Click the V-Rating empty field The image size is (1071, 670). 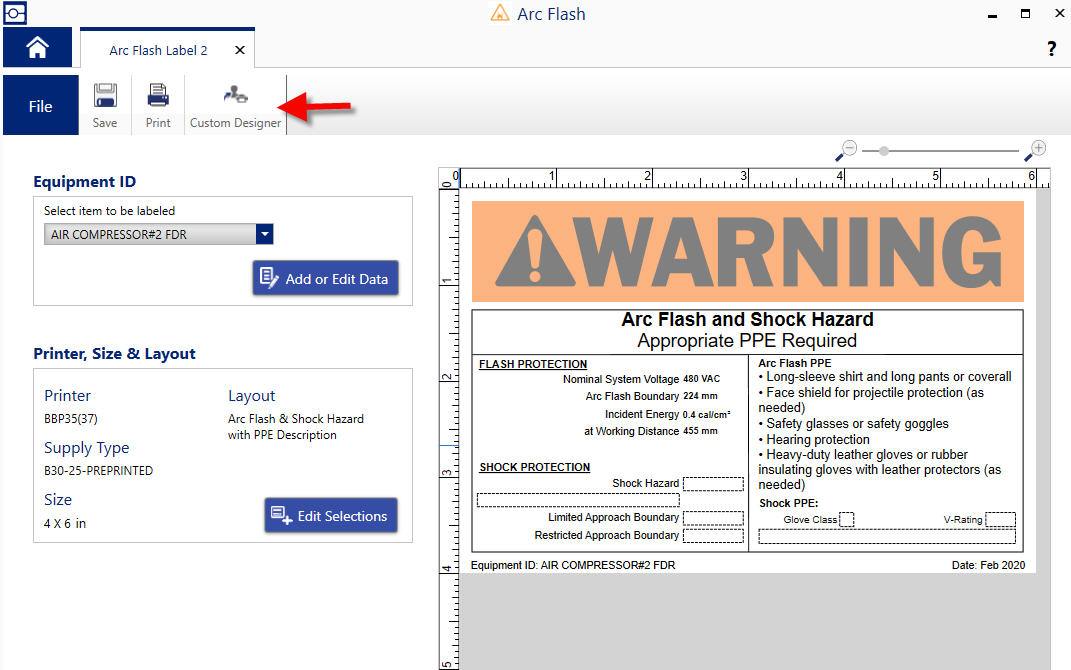1000,519
